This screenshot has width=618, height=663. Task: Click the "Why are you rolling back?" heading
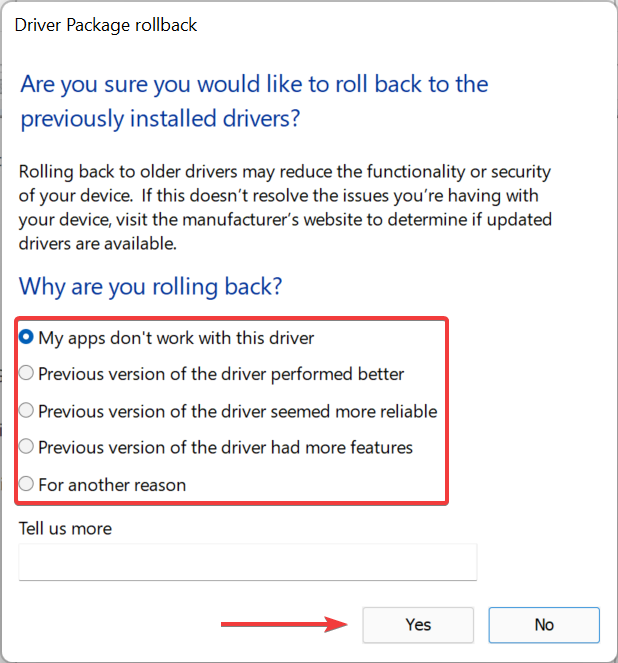point(151,287)
